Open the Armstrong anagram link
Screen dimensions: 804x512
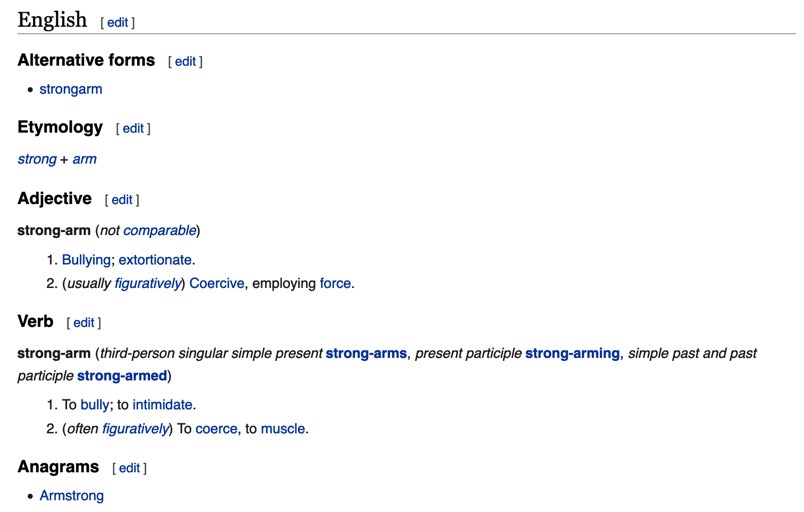72,496
